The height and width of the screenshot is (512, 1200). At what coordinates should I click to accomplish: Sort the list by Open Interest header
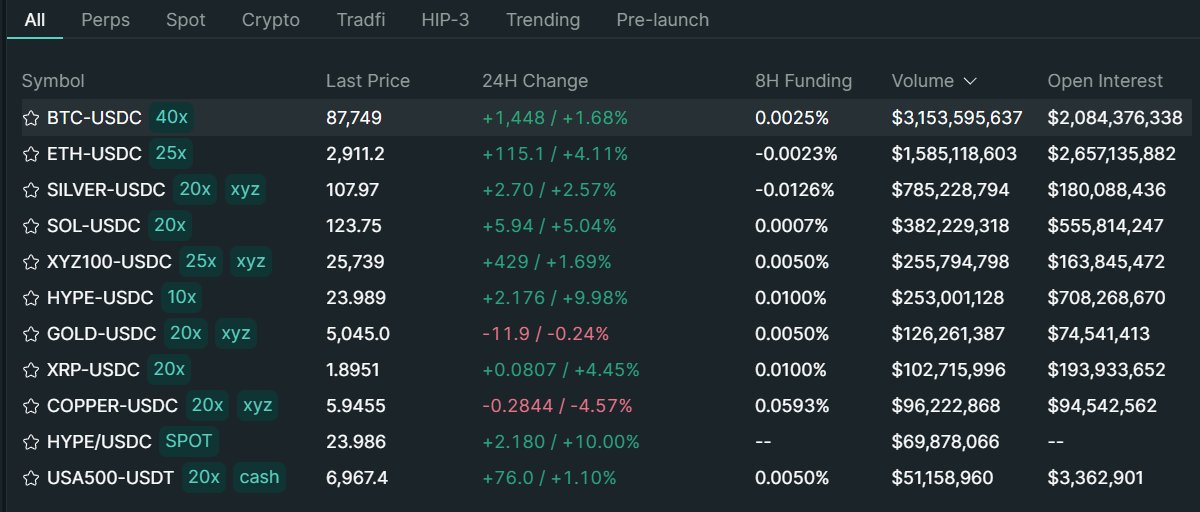(x=1105, y=81)
